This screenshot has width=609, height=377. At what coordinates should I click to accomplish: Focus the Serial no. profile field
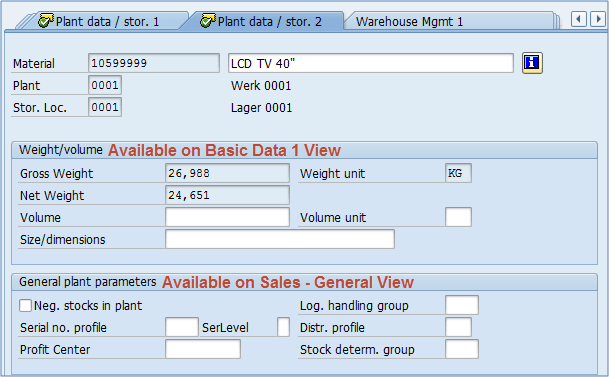click(x=182, y=327)
